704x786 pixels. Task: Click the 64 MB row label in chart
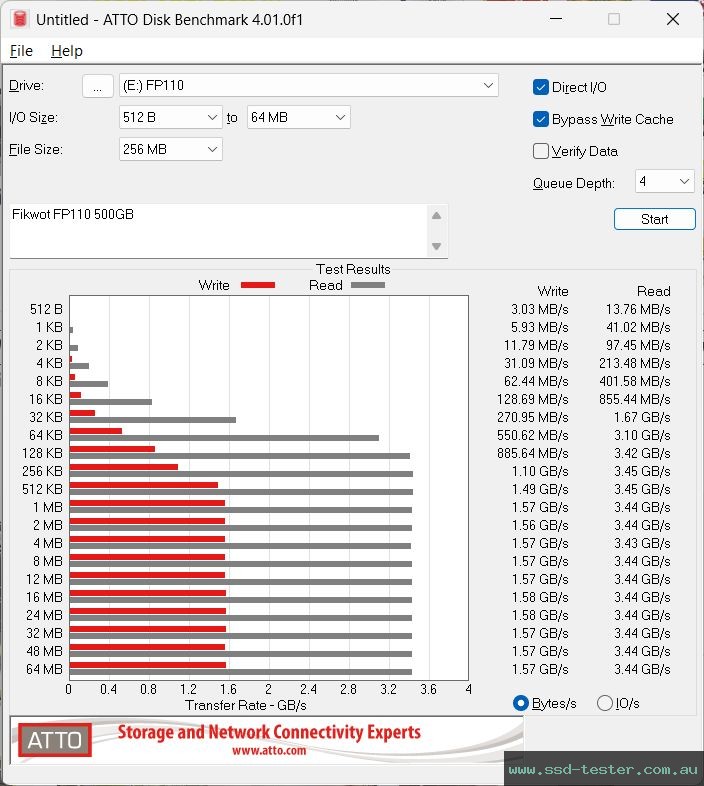44,669
